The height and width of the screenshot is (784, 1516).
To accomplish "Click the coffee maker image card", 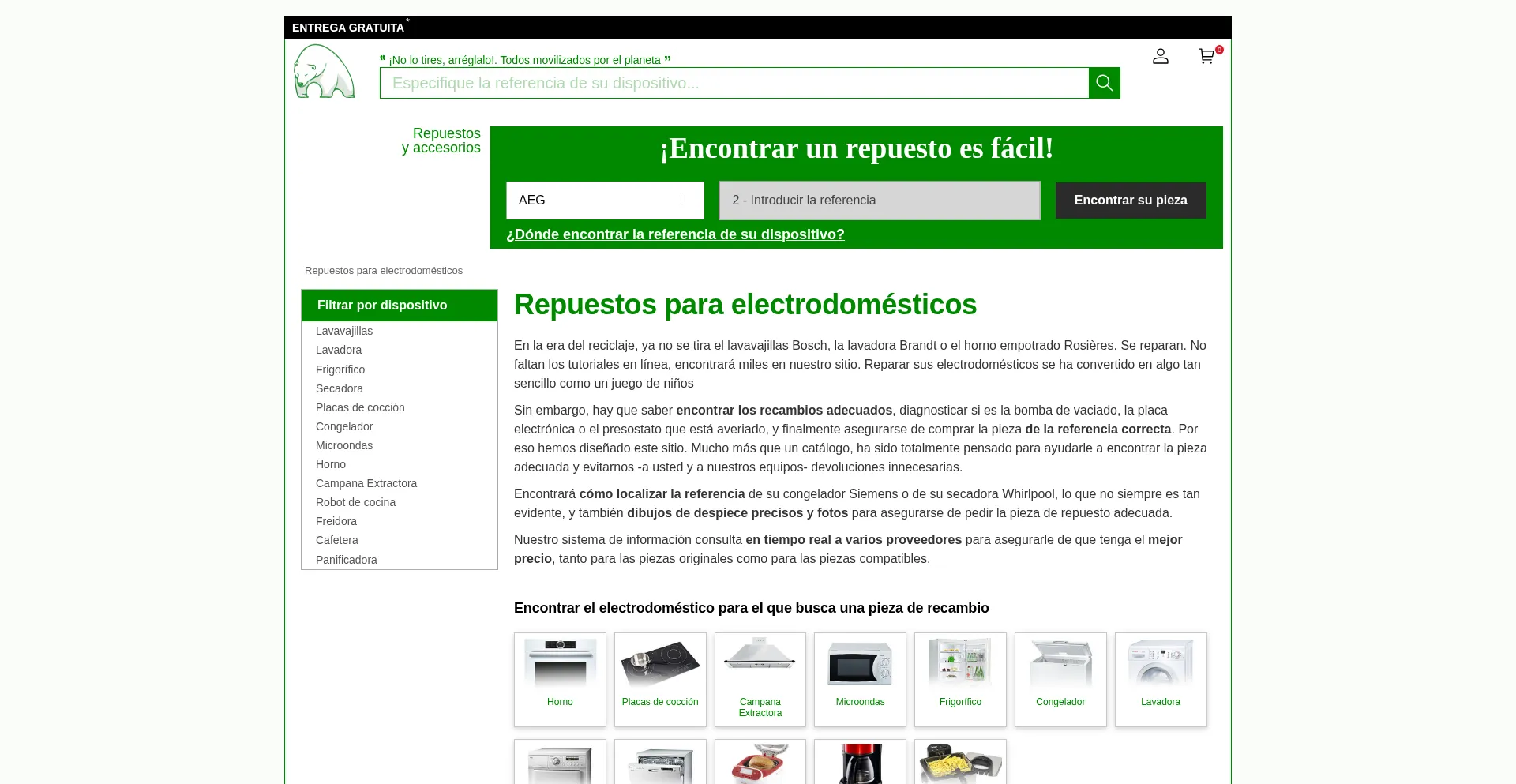I will tap(860, 762).
